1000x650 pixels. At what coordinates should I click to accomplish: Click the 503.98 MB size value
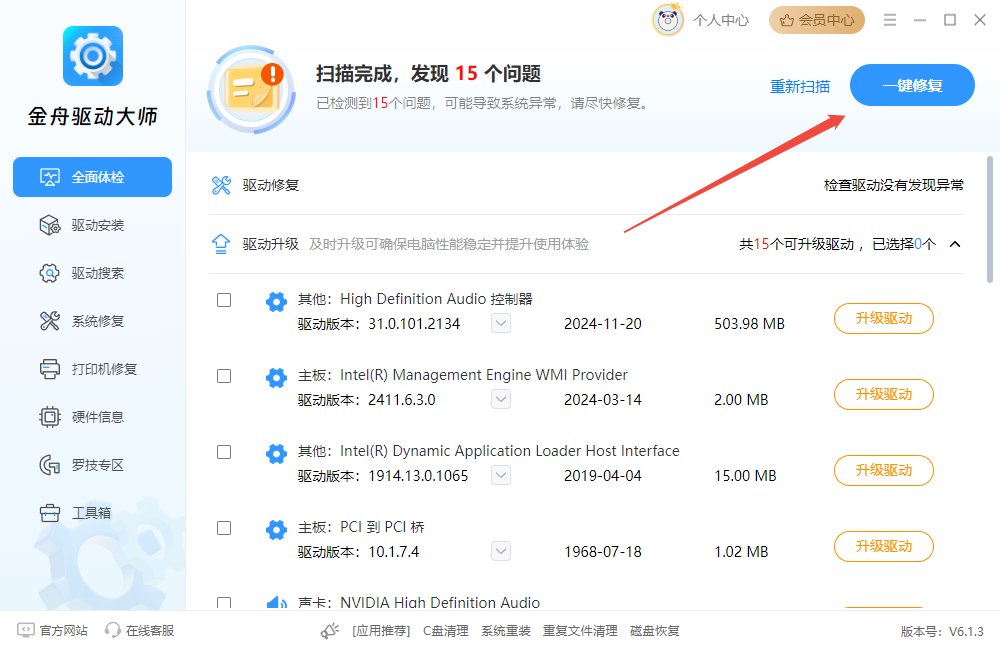pyautogui.click(x=749, y=324)
